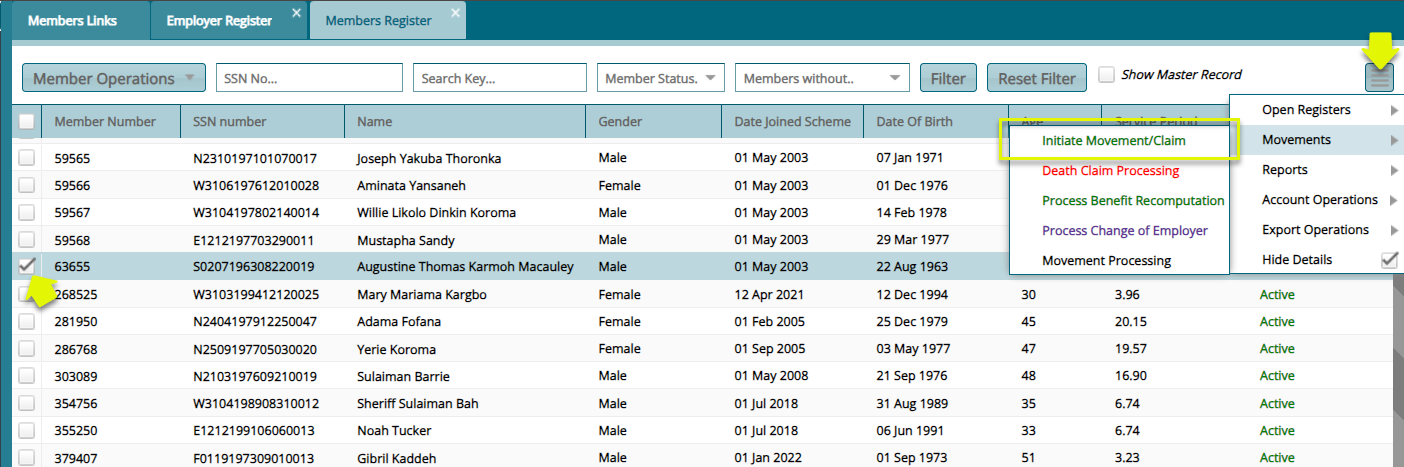
Task: Open the Member Operations dropdown
Action: (114, 78)
